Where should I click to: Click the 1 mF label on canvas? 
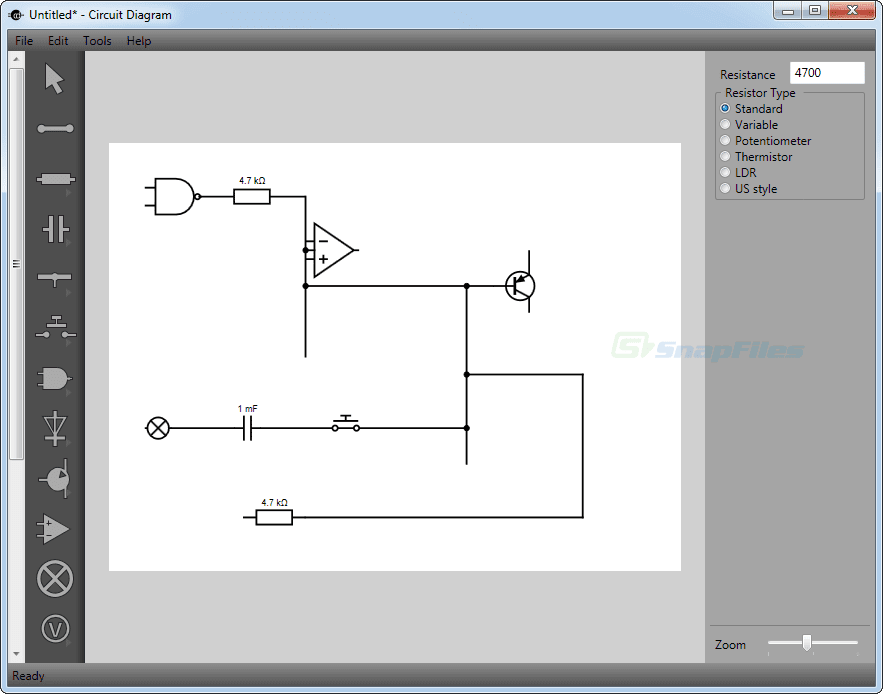tap(248, 408)
